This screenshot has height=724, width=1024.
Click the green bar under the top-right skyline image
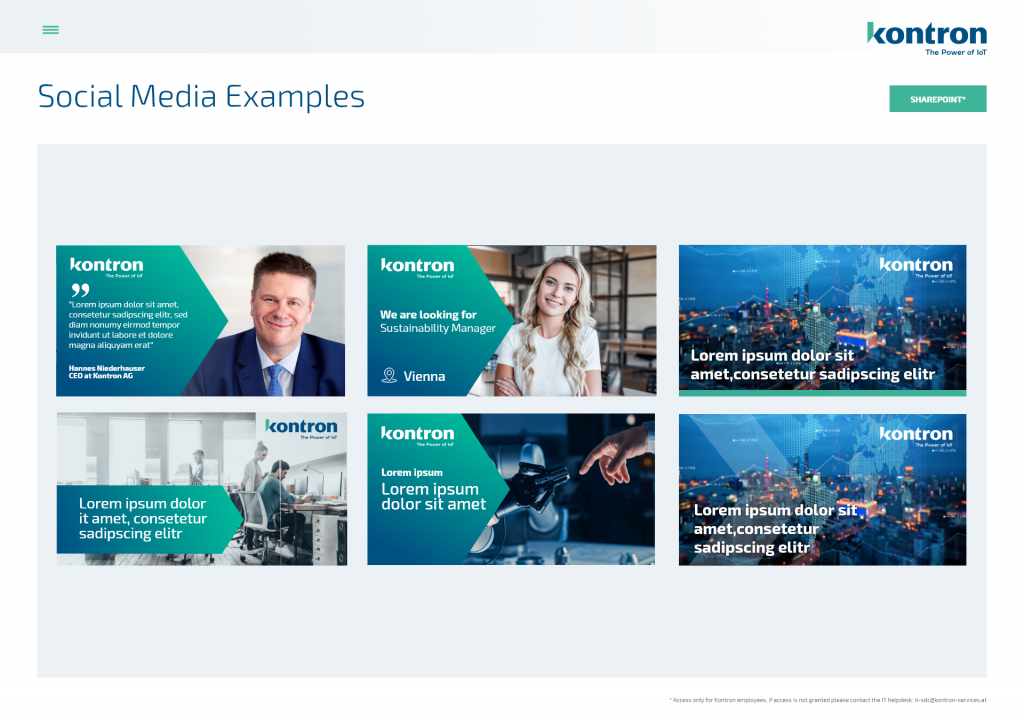pos(822,393)
